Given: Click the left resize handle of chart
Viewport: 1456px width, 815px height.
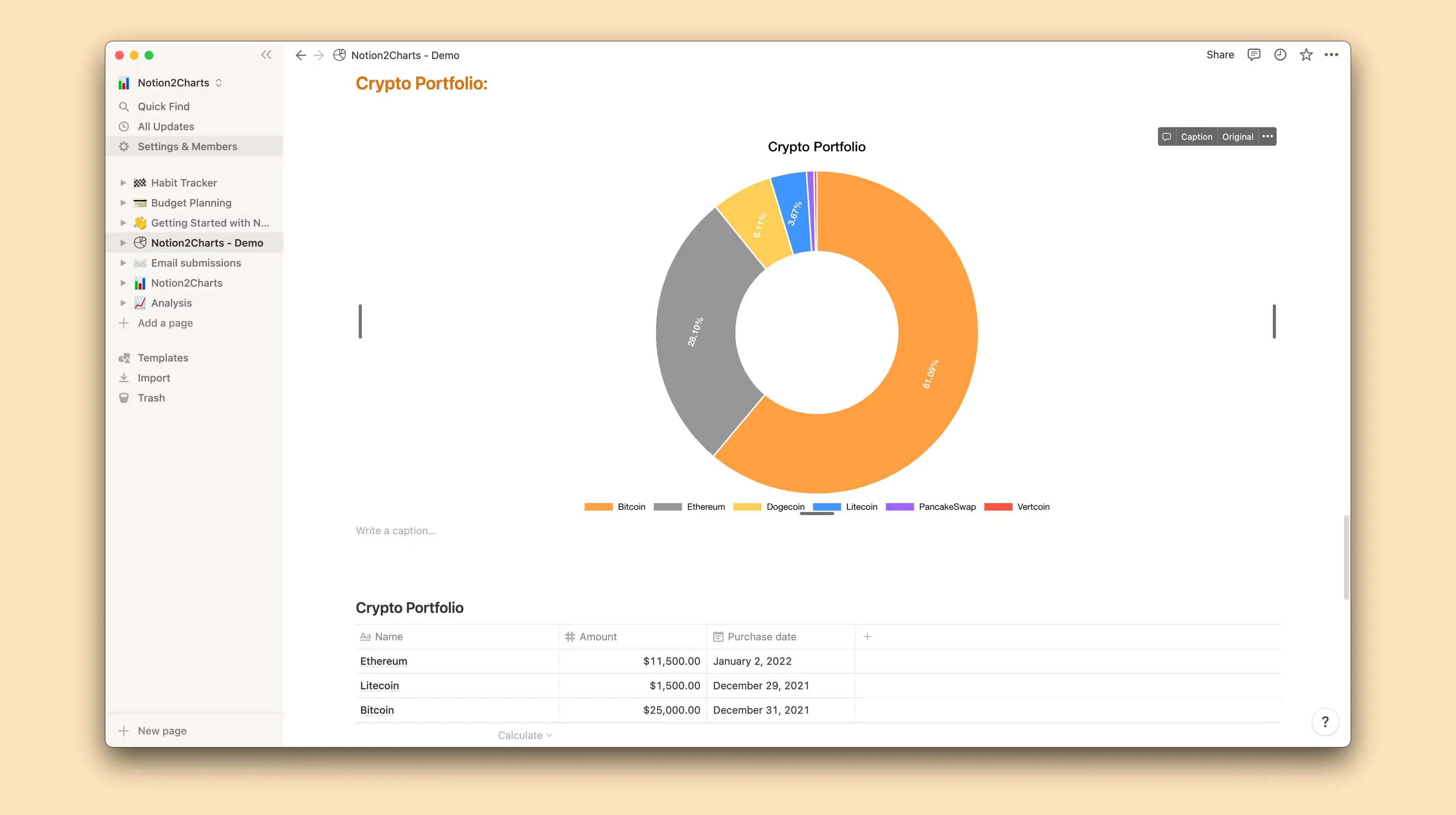Looking at the screenshot, I should pos(360,322).
